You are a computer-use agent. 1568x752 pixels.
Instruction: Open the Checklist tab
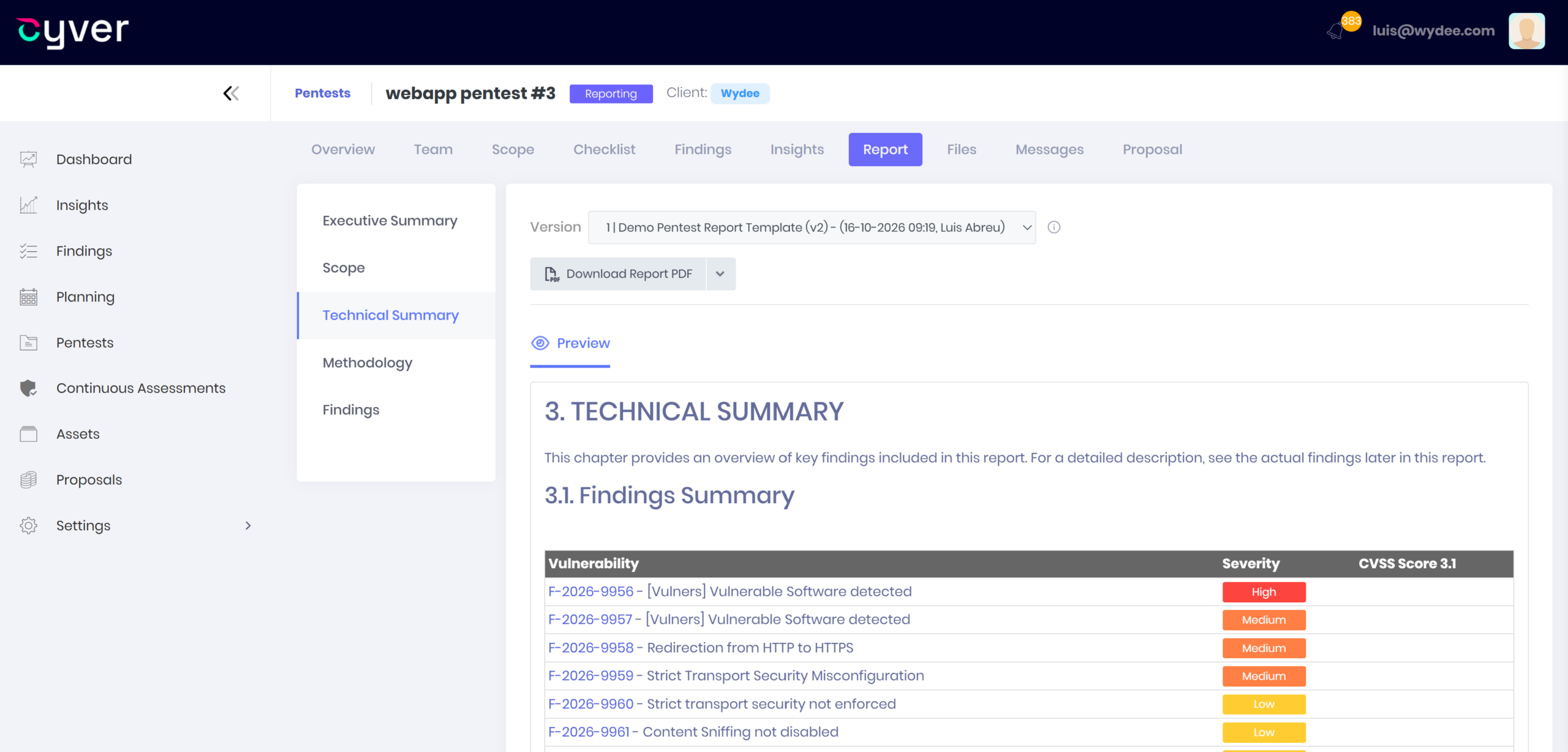pyautogui.click(x=604, y=150)
